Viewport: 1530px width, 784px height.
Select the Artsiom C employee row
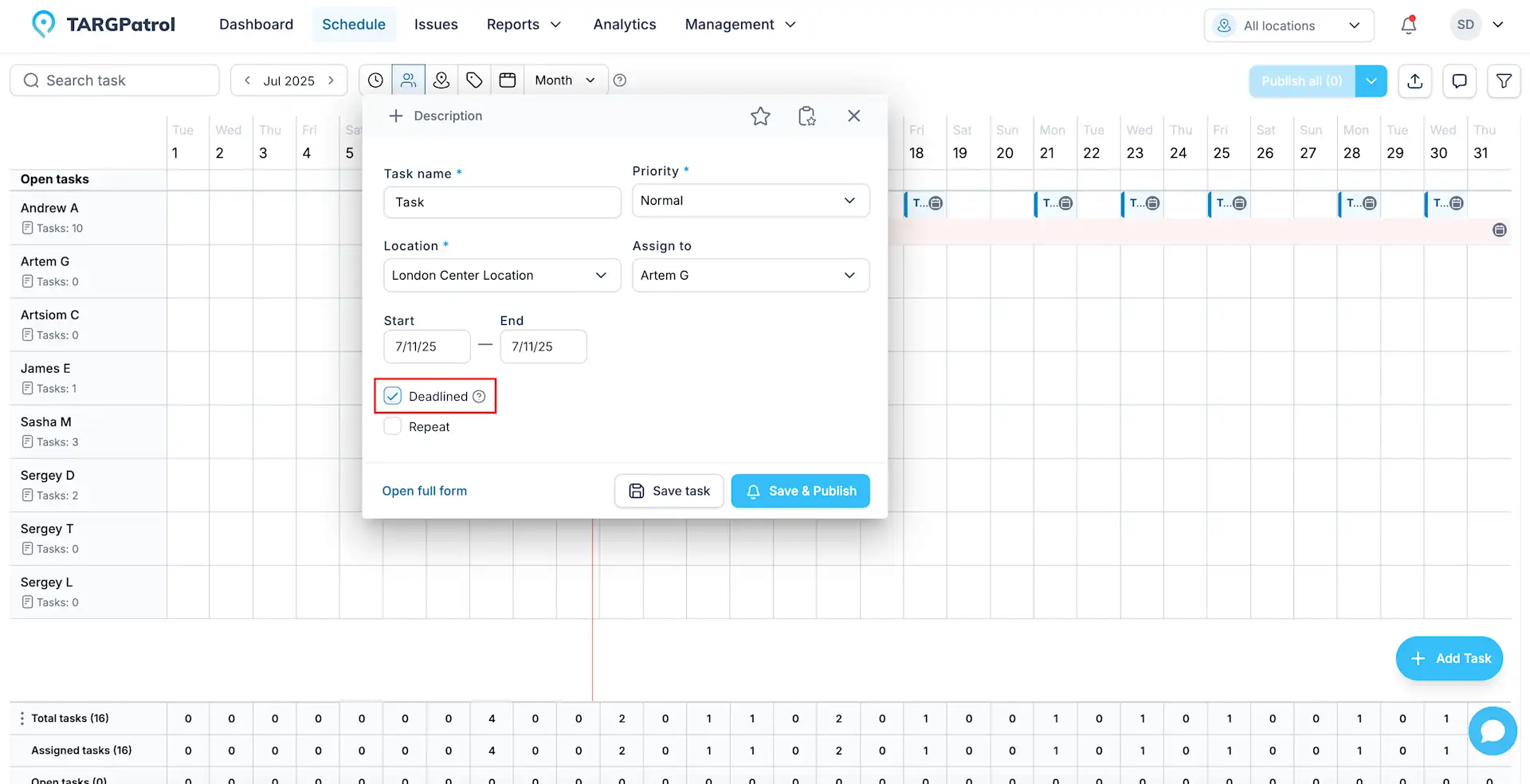88,324
